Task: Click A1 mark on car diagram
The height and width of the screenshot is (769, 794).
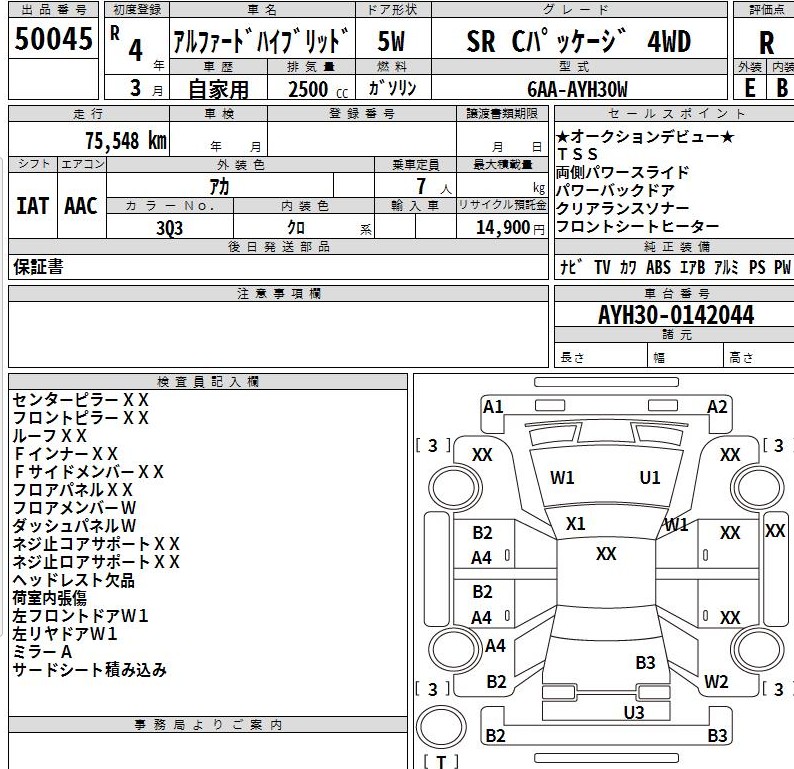Action: click(x=493, y=407)
